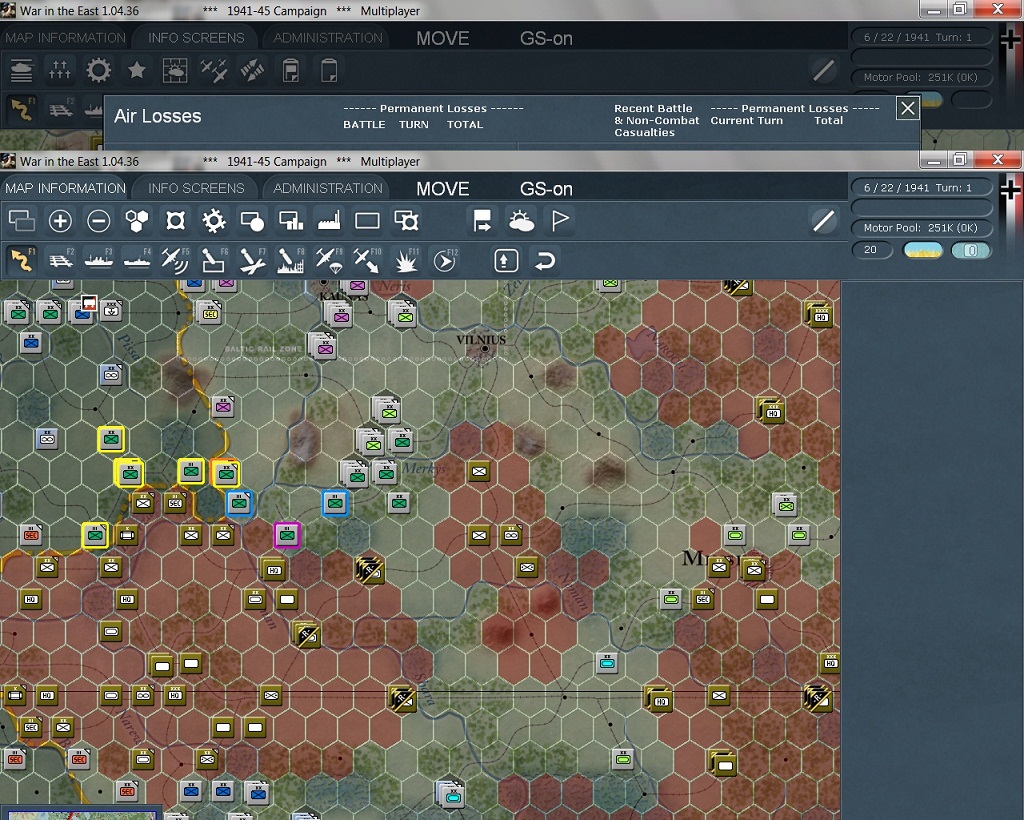The height and width of the screenshot is (820, 1024).
Task: Click Motor Pool readout in front window
Action: 921,228
